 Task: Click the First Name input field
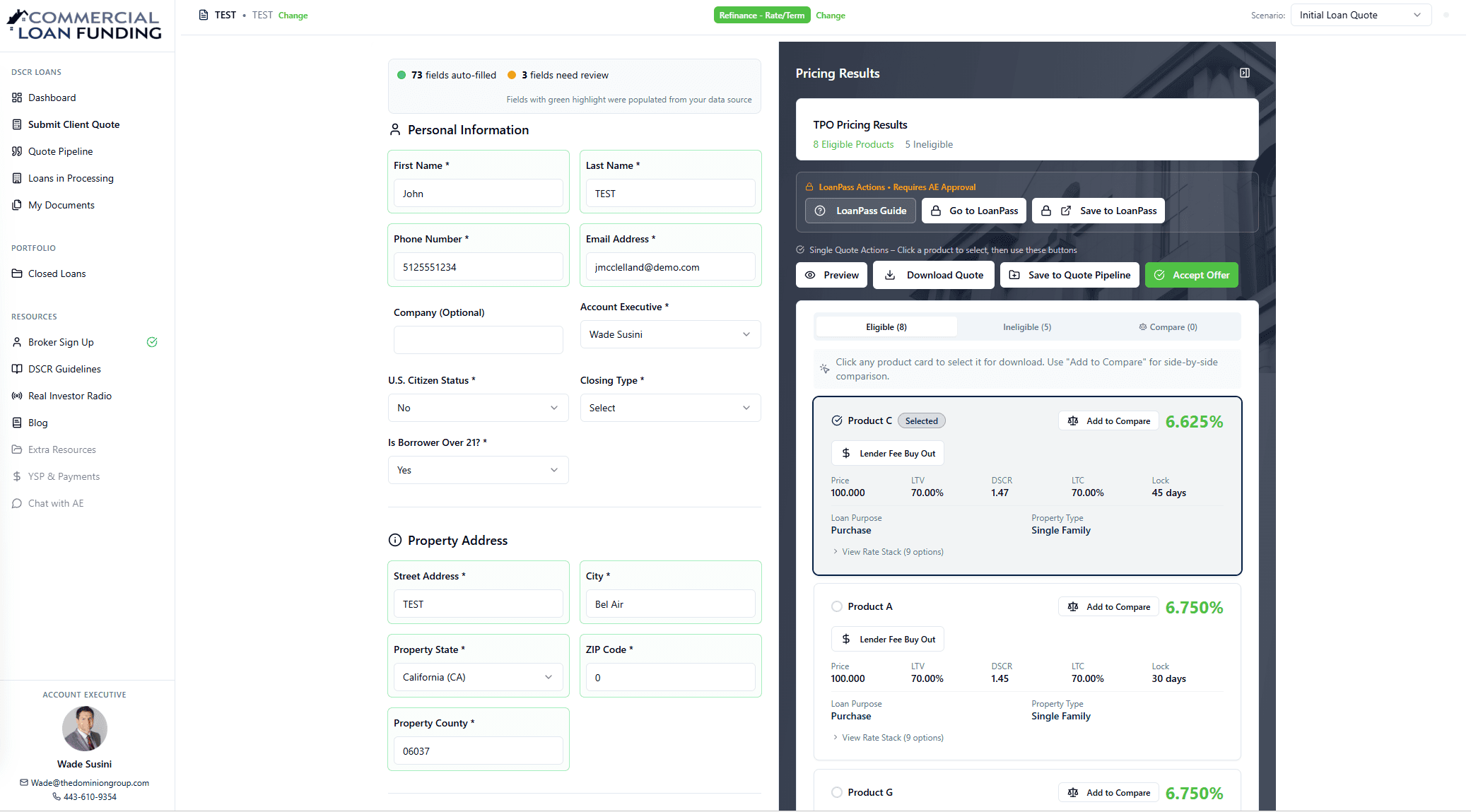(478, 193)
